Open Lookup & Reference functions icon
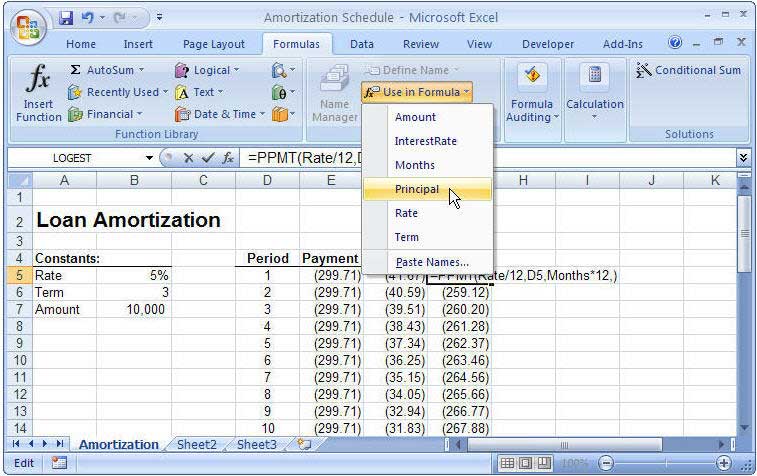Screen dimensions: 757x476 click(283, 70)
